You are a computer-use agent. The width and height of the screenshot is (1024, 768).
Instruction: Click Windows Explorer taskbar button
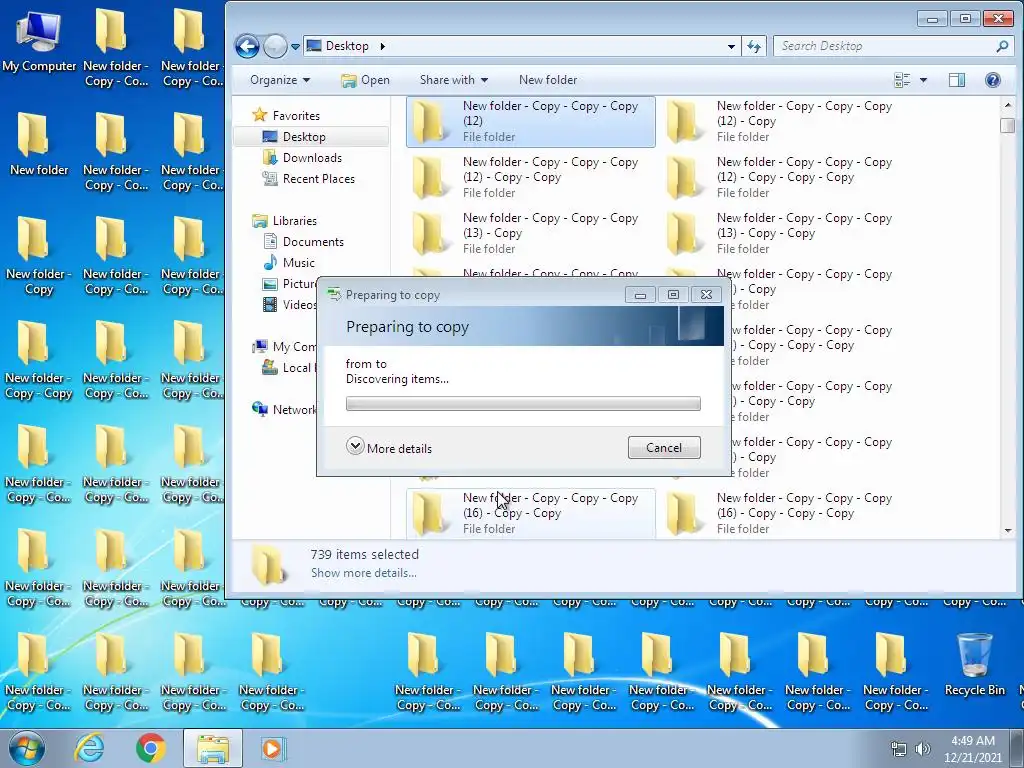coord(213,748)
